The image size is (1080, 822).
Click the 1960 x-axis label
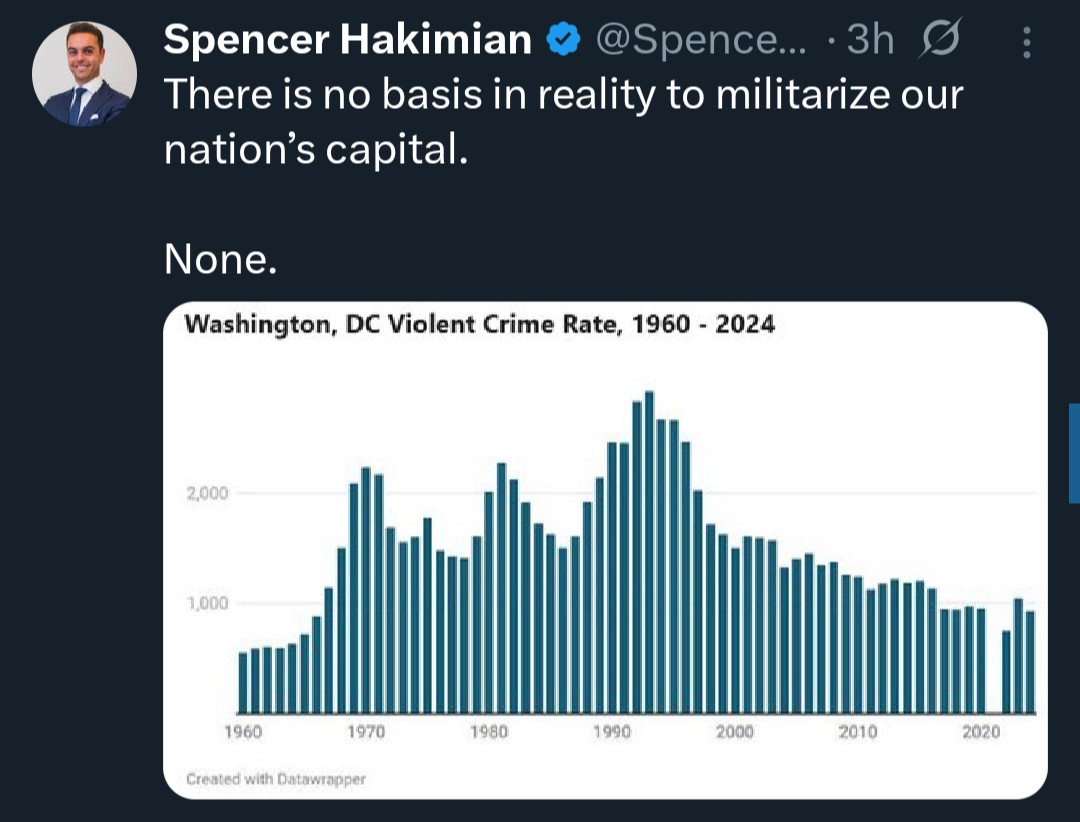(x=243, y=732)
